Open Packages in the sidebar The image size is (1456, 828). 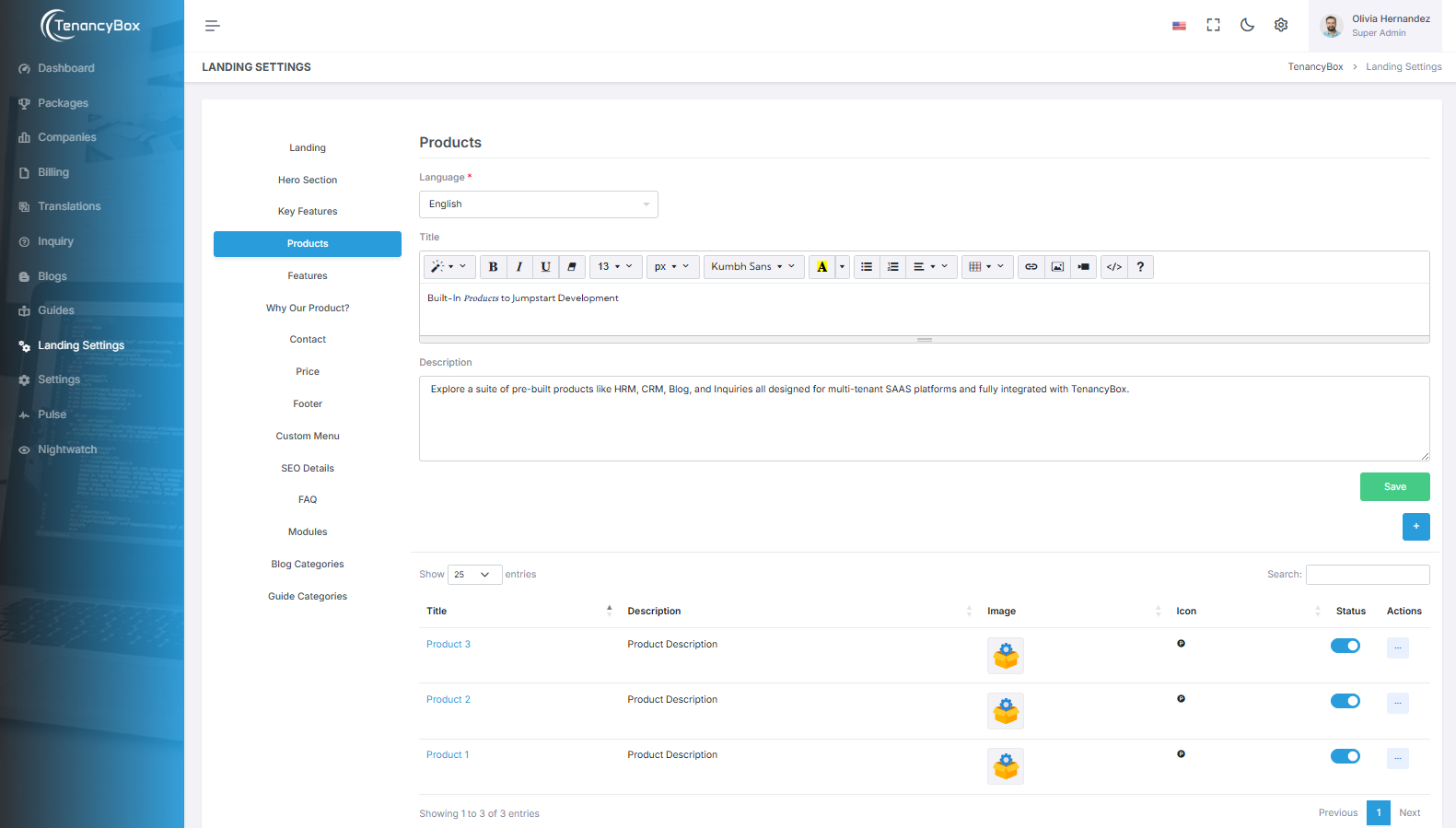(x=63, y=103)
